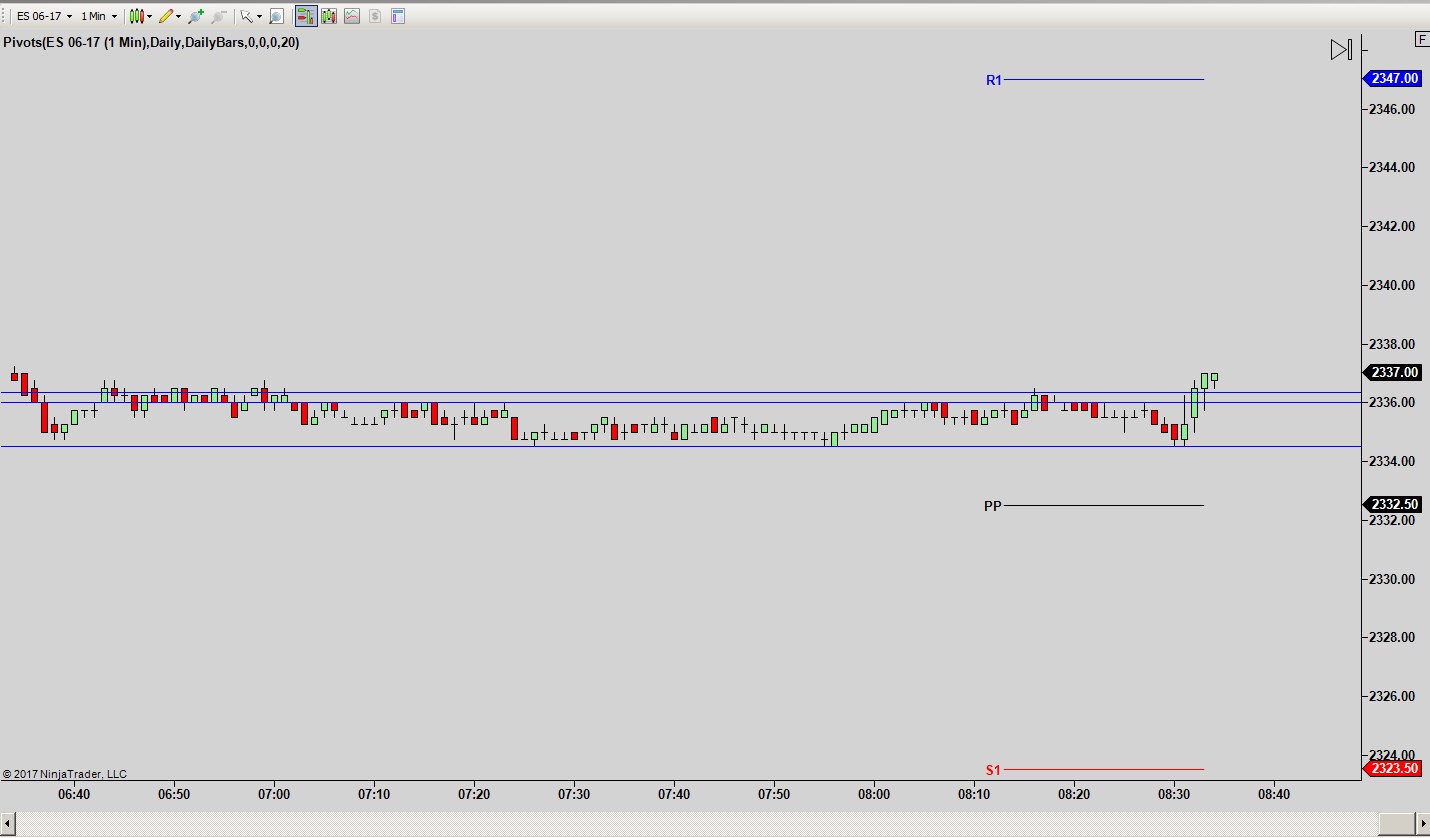Screen dimensions: 1430x838
Task: Select the black PP pivot label
Action: [992, 506]
